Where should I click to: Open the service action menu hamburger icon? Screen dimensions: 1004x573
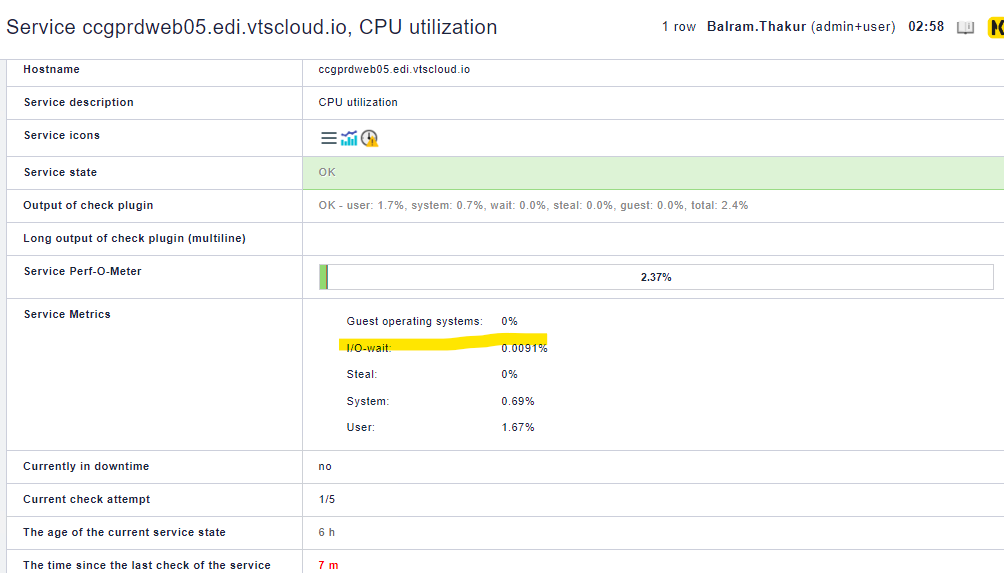point(328,139)
